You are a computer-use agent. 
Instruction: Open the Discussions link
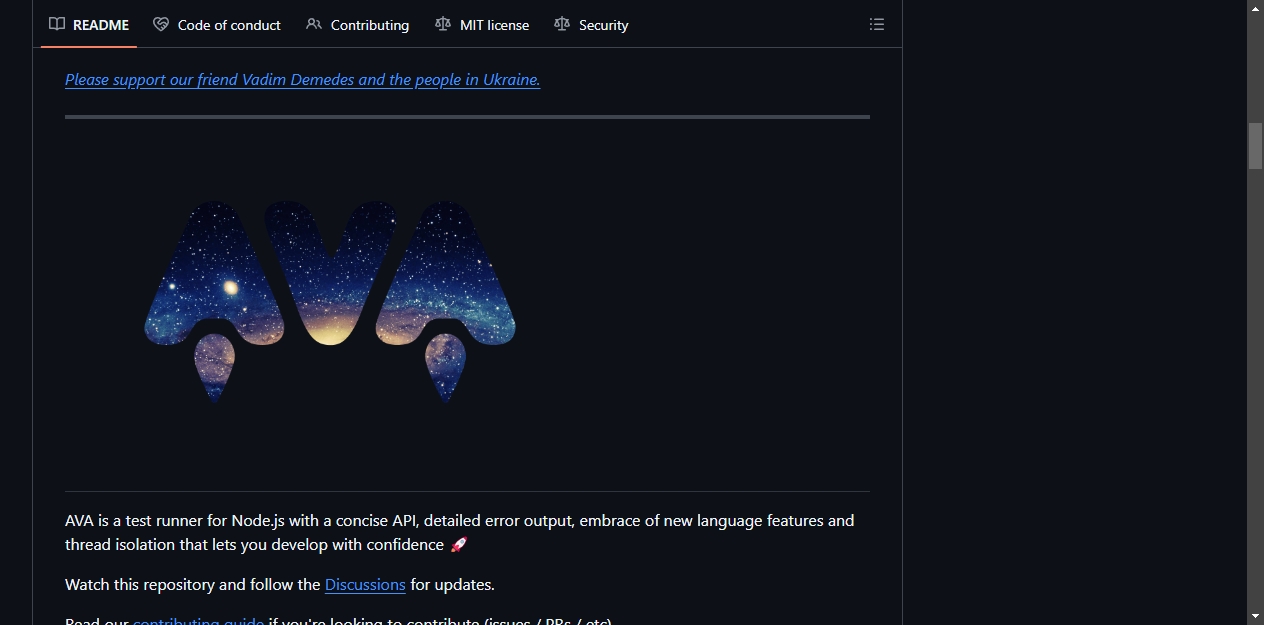tap(365, 584)
